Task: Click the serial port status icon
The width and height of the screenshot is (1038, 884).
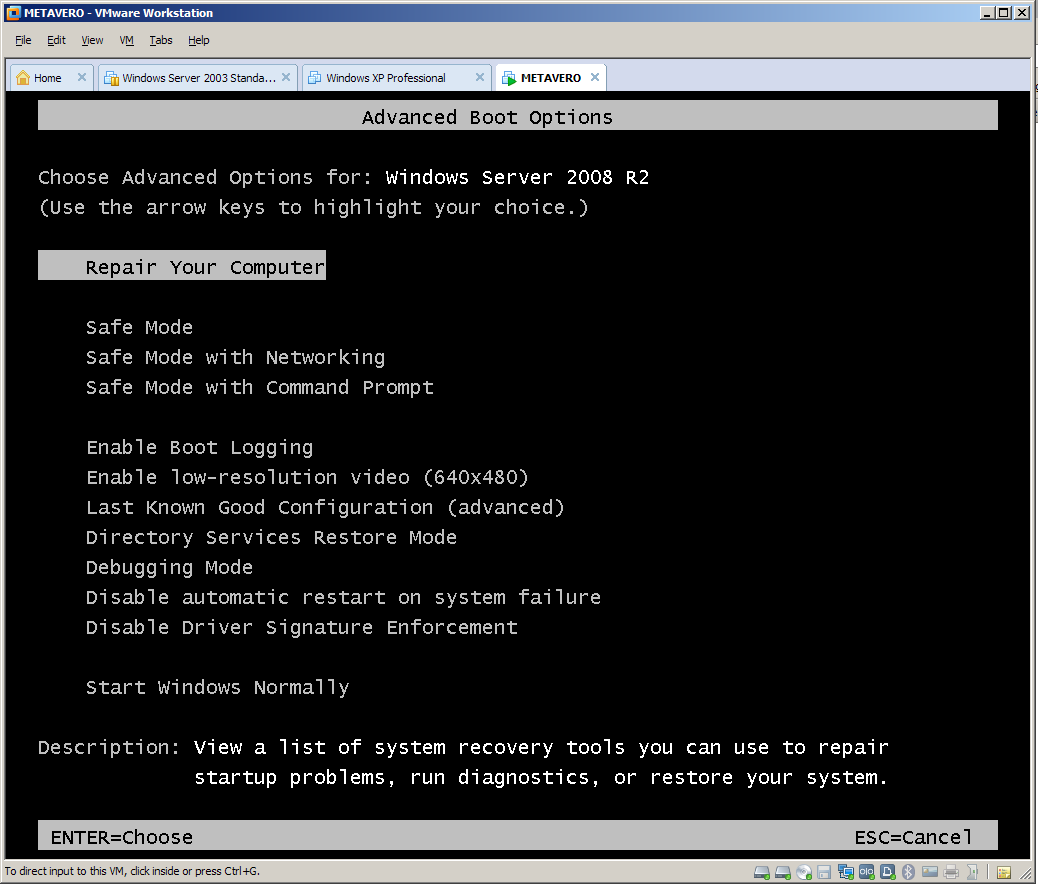Action: click(x=867, y=872)
